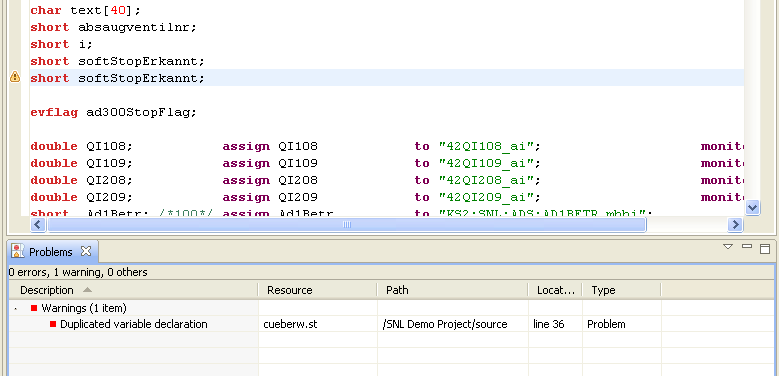
Task: Open the Problems view menu triangle
Action: point(728,246)
